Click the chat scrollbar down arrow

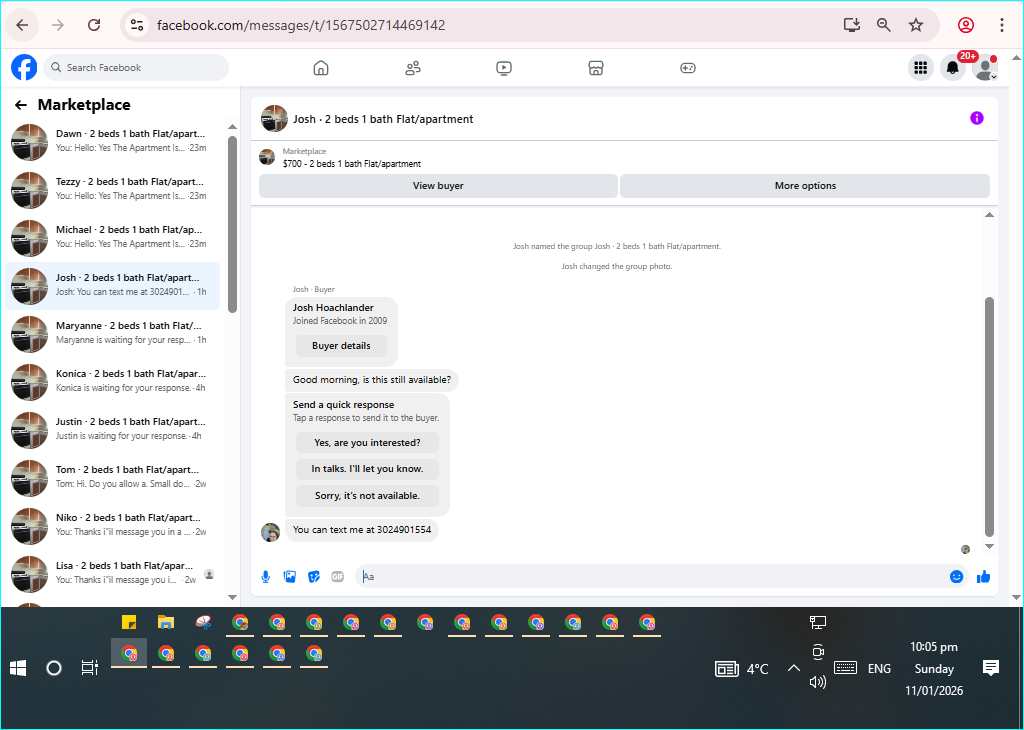click(x=989, y=547)
